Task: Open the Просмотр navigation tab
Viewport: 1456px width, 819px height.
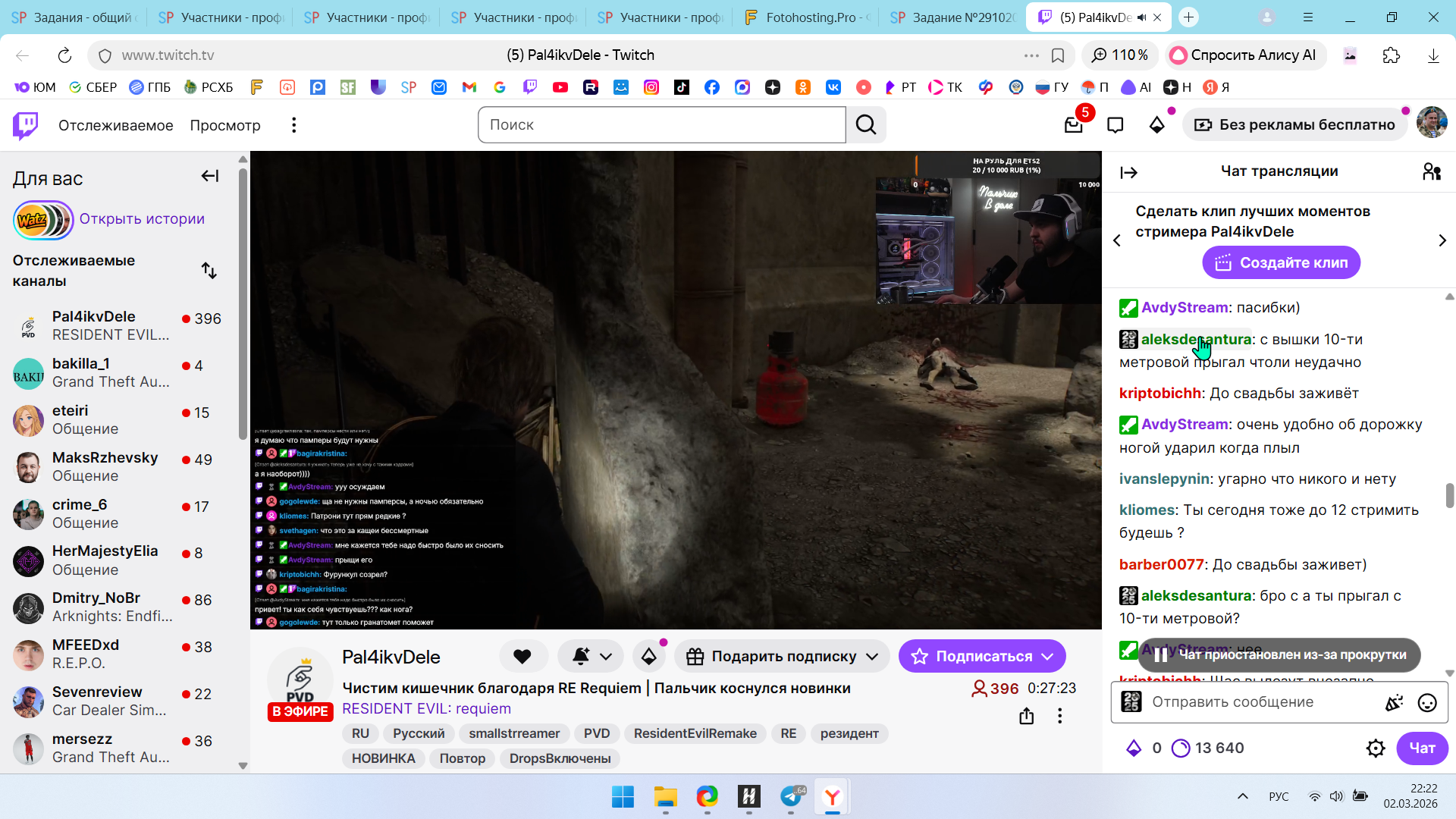Action: click(225, 125)
